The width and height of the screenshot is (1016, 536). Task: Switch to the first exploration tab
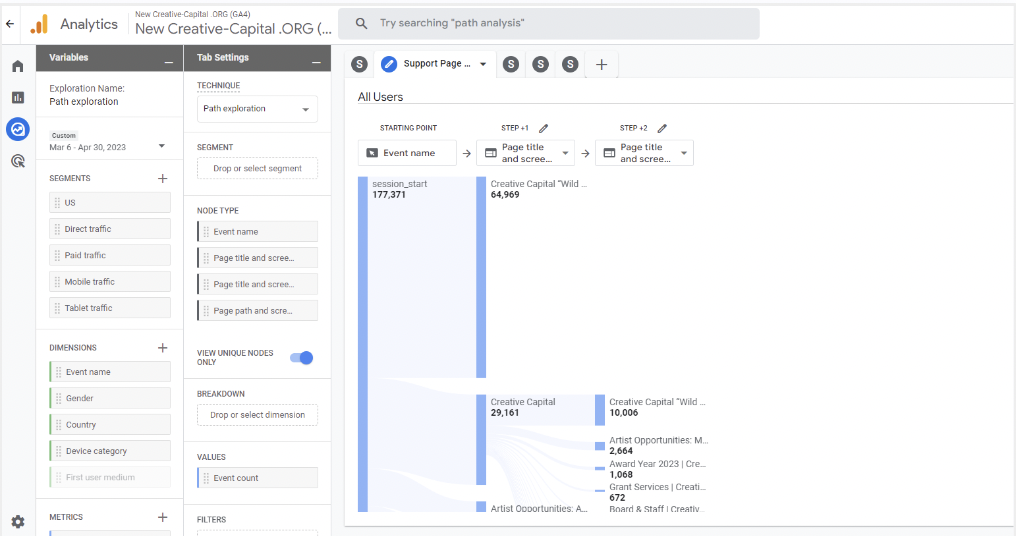tap(360, 64)
